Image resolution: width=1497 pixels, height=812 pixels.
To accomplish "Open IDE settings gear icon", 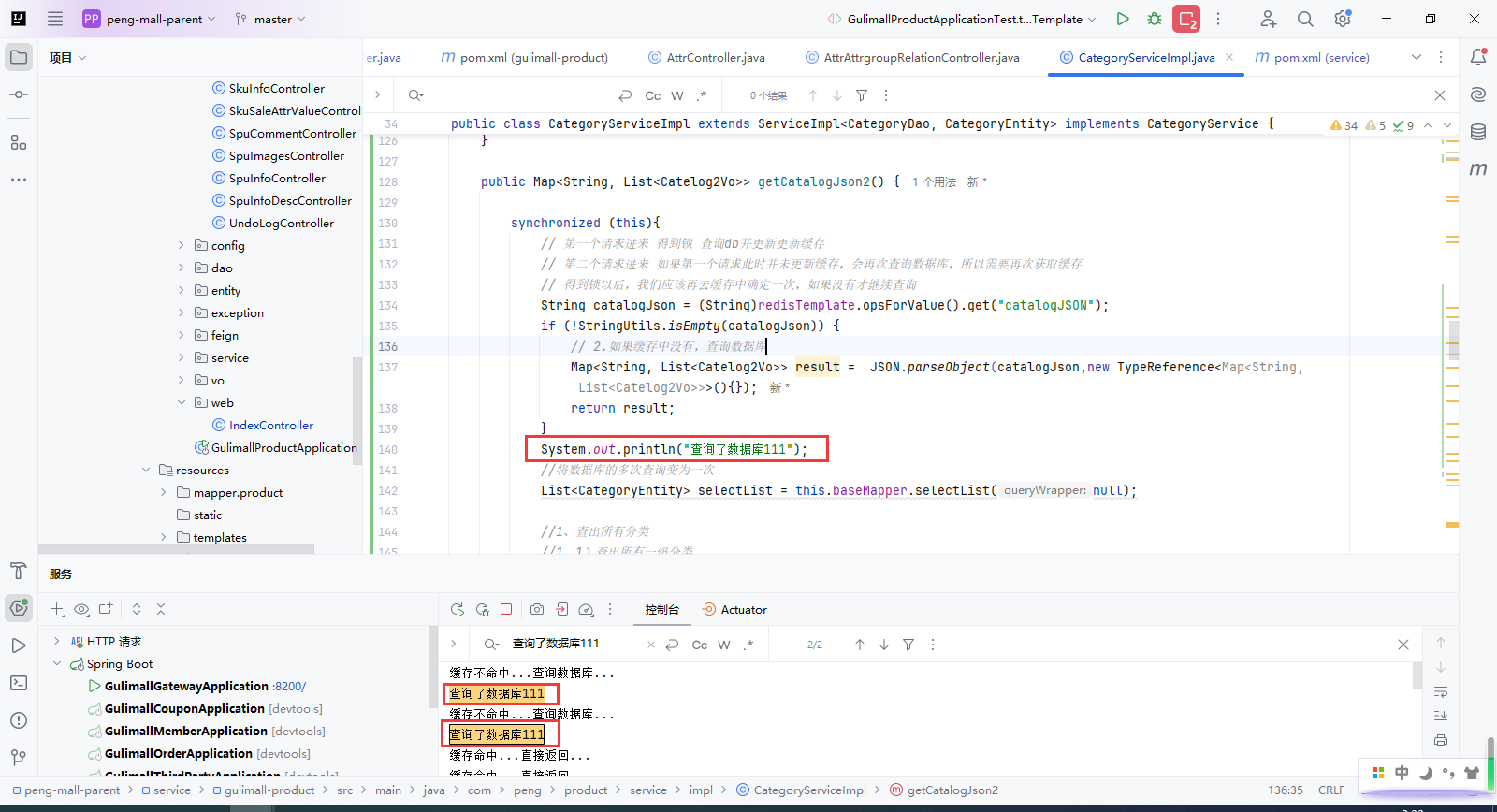I will (1343, 19).
